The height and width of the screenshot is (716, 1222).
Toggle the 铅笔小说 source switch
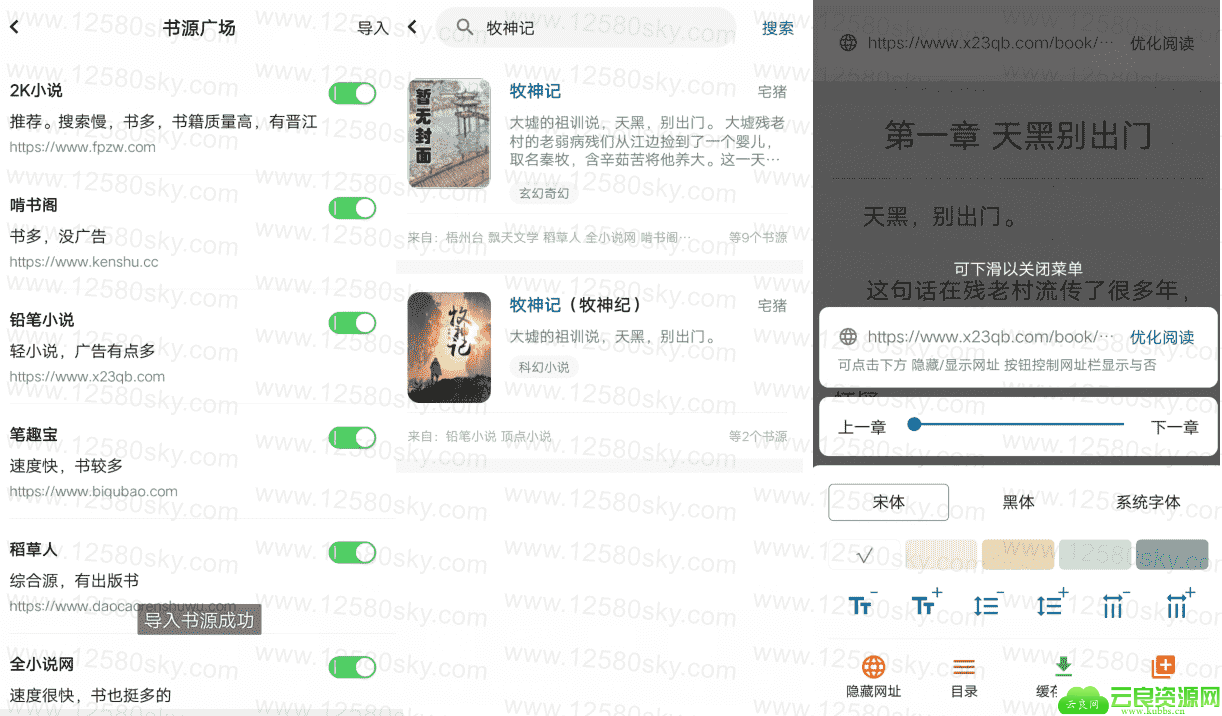click(352, 323)
